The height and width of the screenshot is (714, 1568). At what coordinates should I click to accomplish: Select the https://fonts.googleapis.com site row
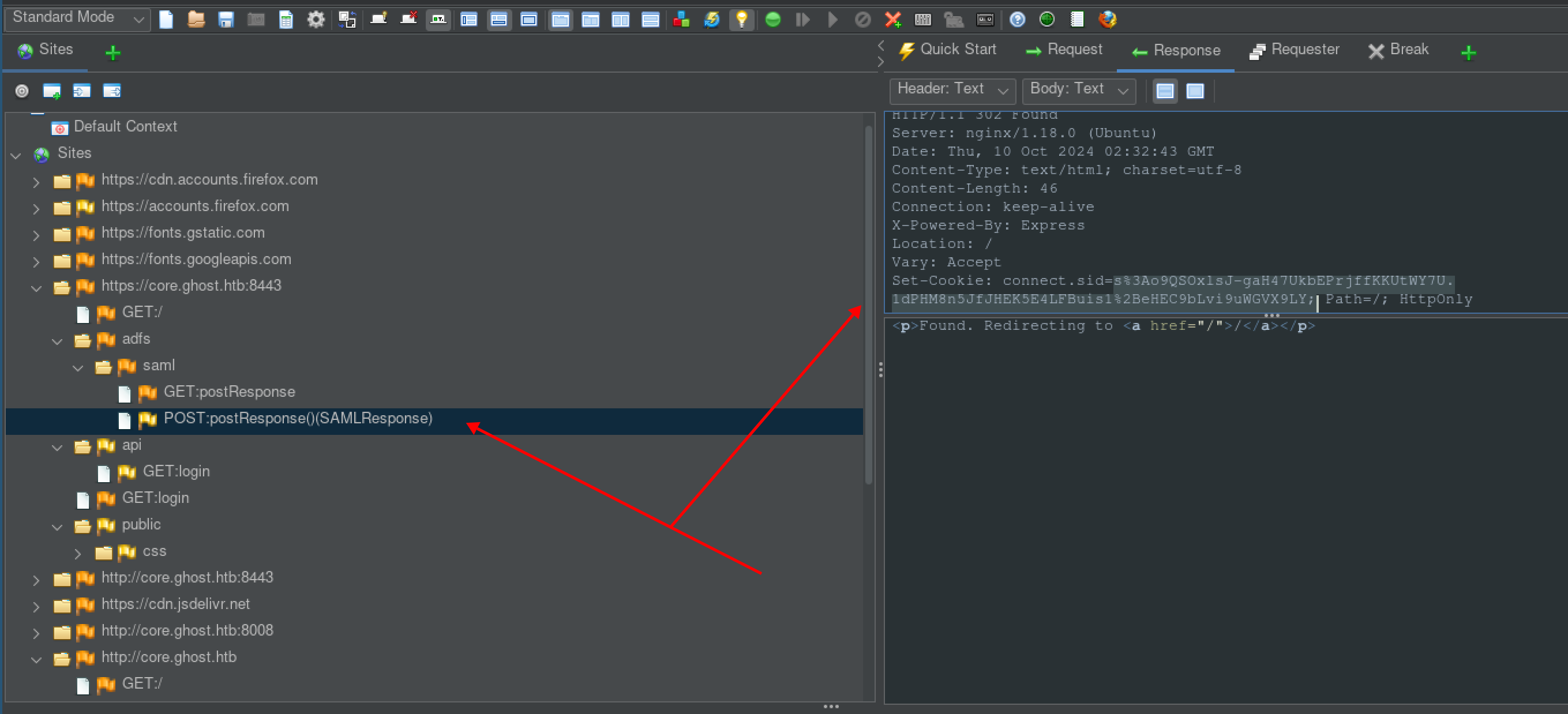196,260
